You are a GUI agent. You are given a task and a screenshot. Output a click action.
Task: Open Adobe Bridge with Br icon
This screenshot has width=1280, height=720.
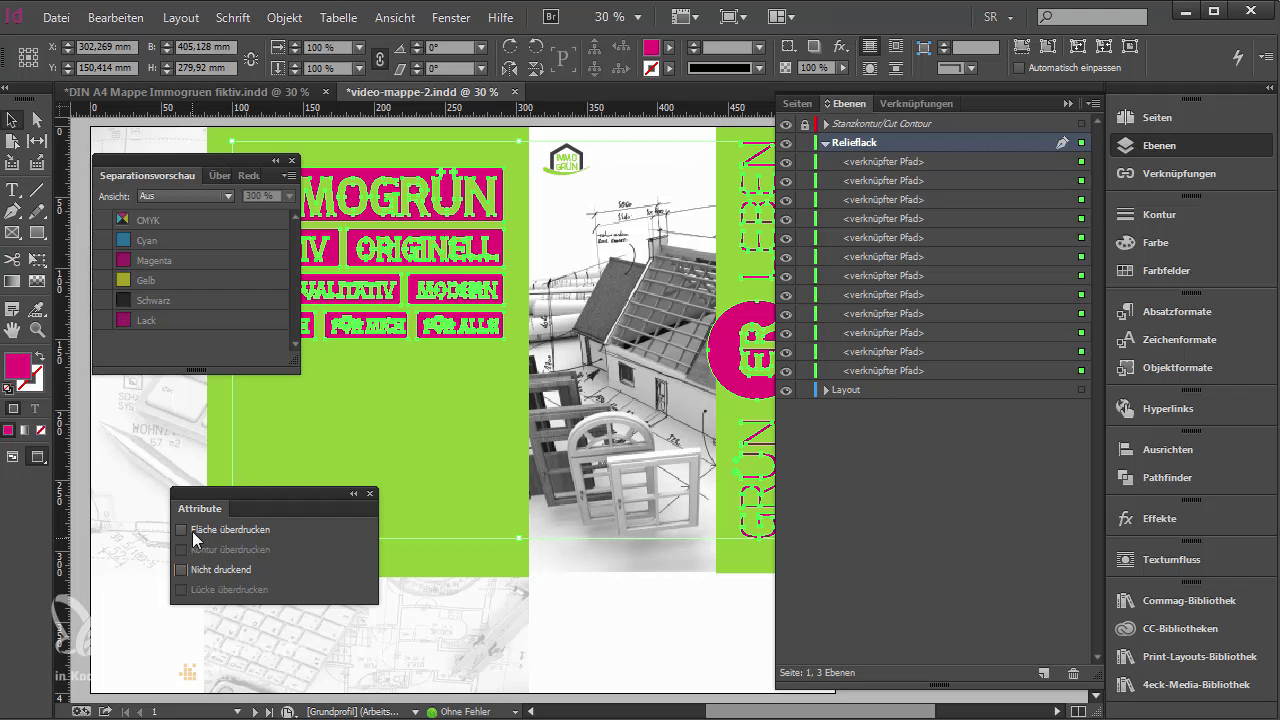[551, 17]
